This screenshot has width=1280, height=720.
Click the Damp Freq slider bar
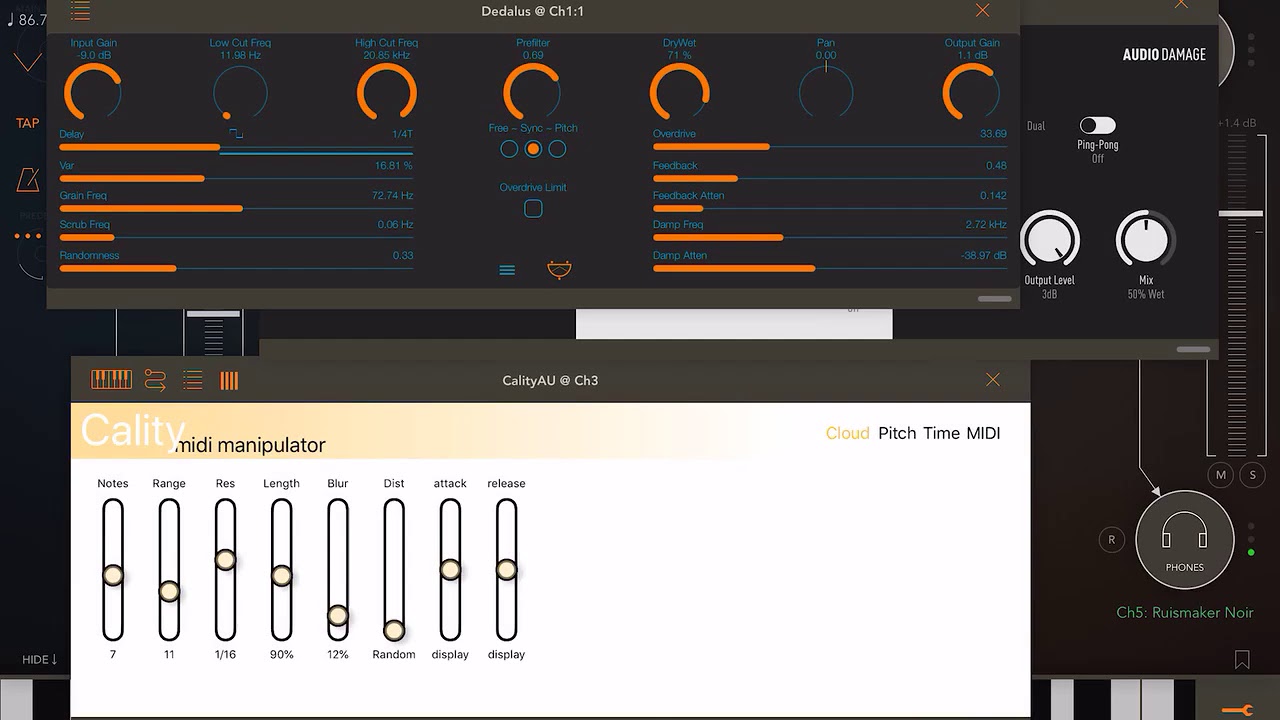coord(830,237)
